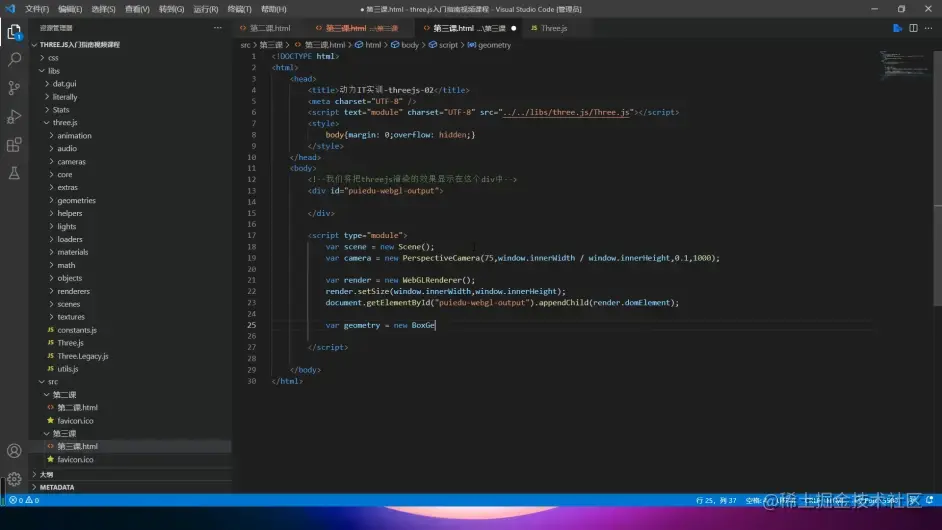
Task: Open the 运行(R) menu
Action: (205, 9)
